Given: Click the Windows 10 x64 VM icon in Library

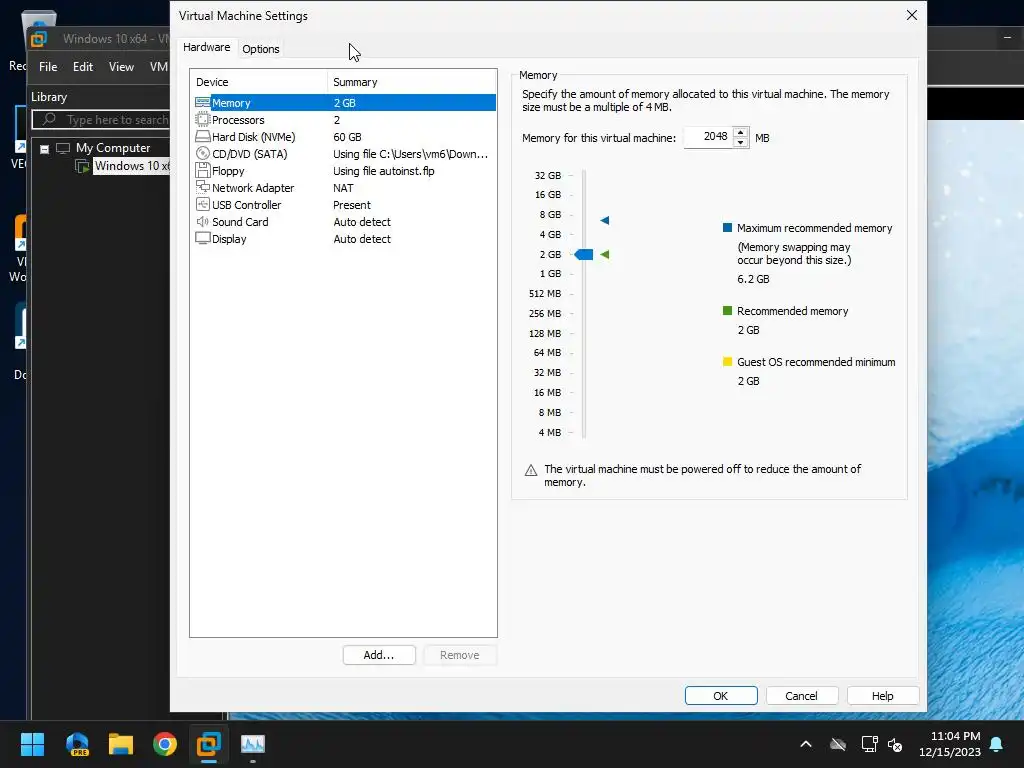Looking at the screenshot, I should pos(82,167).
